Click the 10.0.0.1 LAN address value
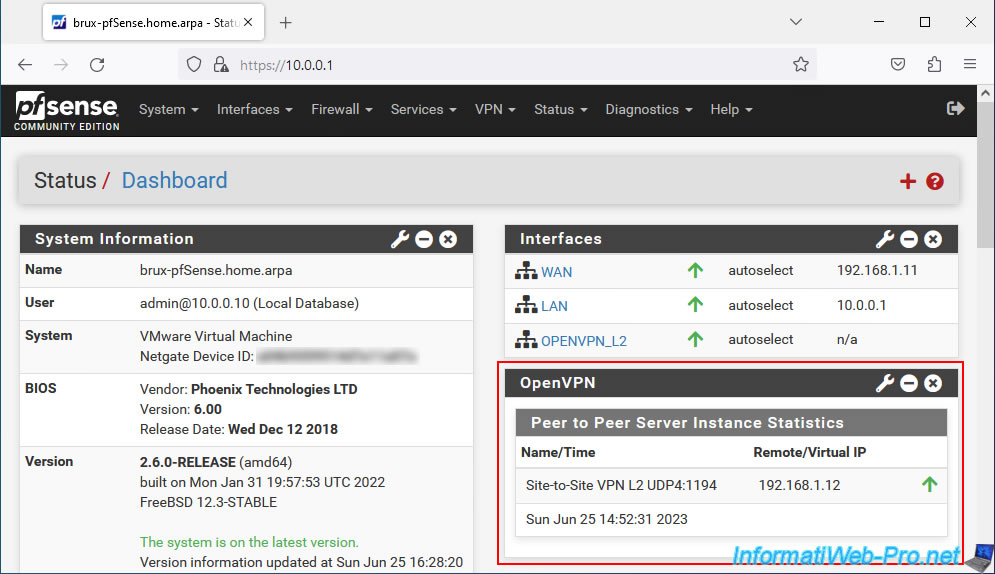Viewport: 995px width, 574px height. 861,305
